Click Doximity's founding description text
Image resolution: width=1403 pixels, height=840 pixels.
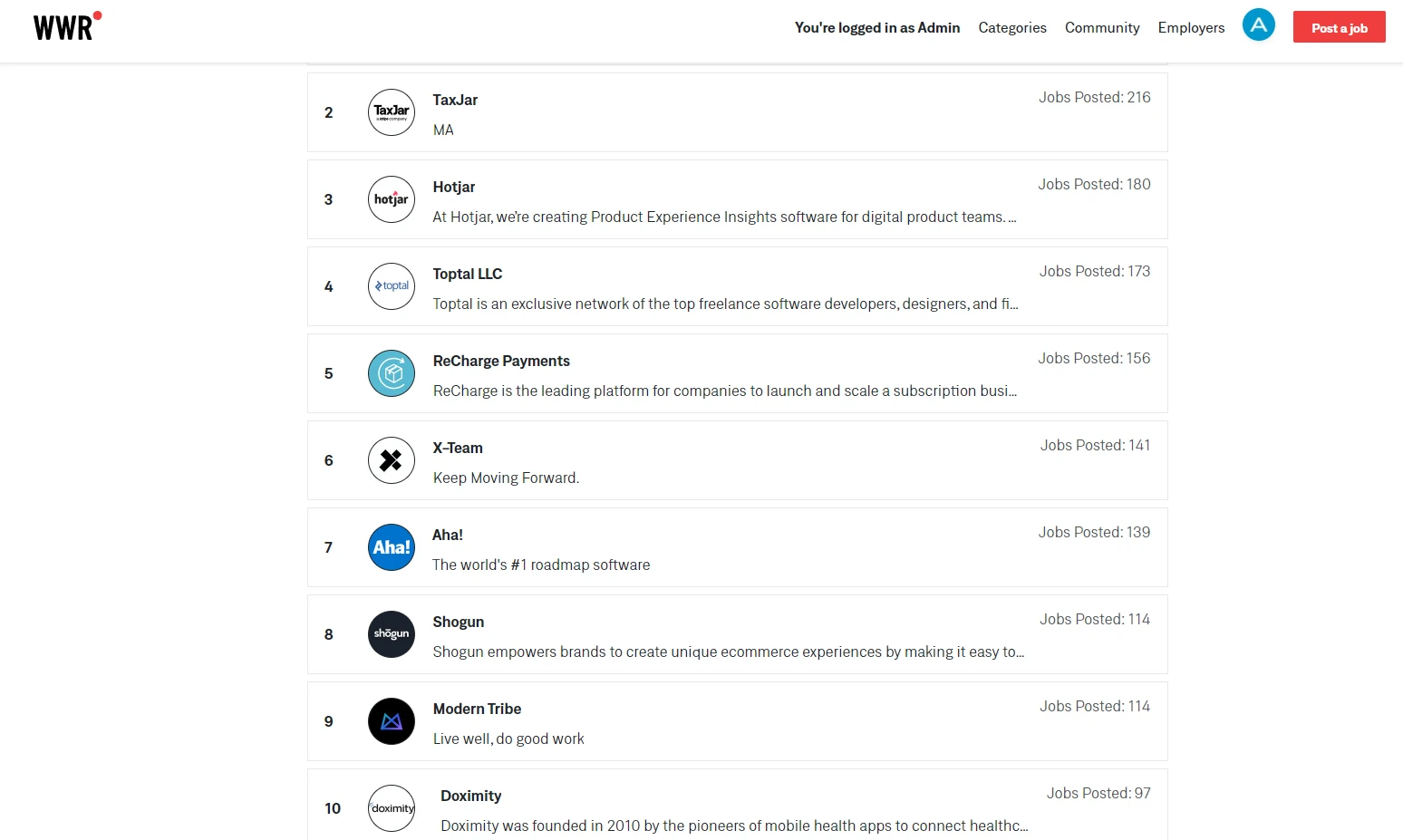coord(734,826)
